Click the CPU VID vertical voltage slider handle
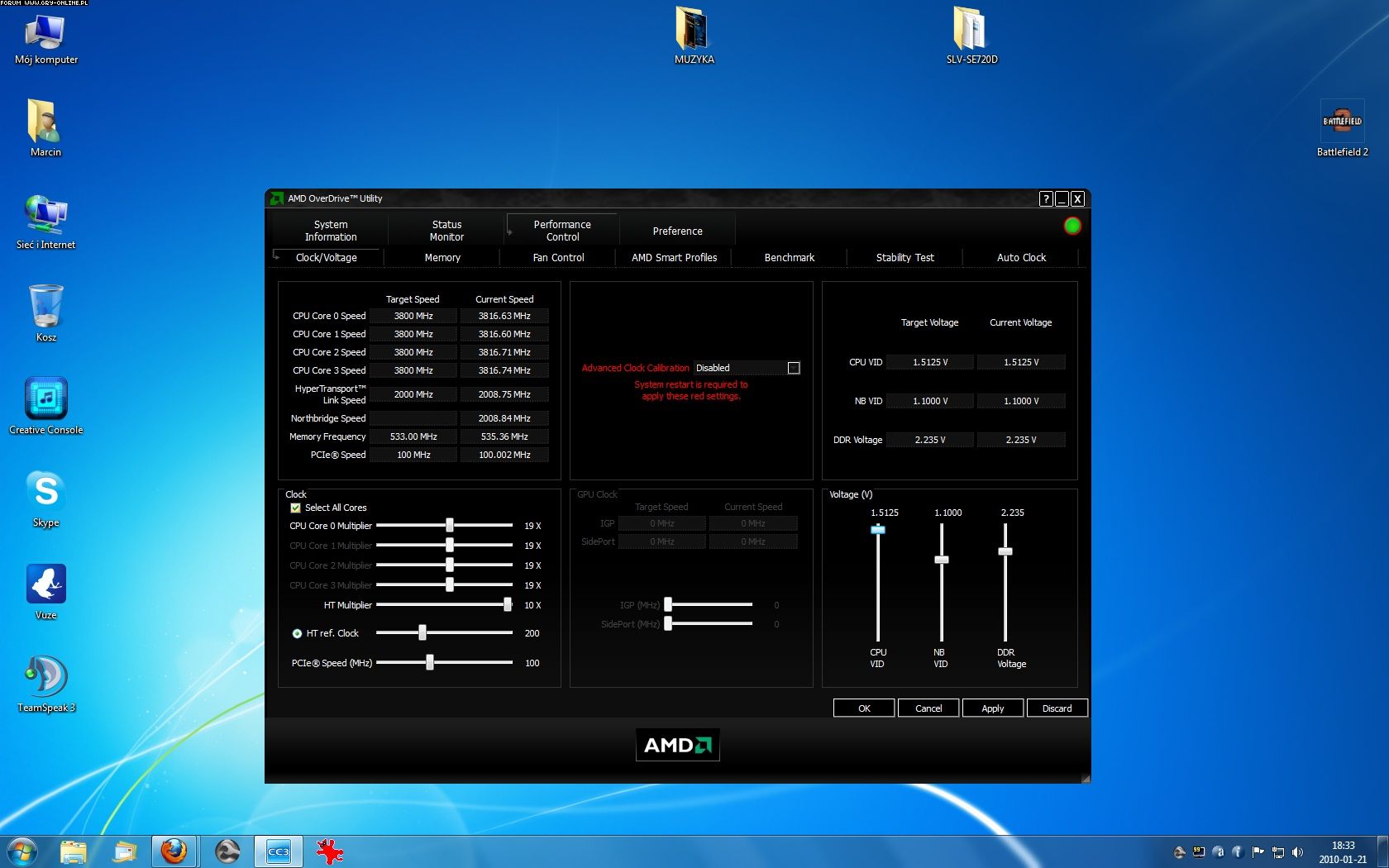The image size is (1389, 868). pos(878,529)
